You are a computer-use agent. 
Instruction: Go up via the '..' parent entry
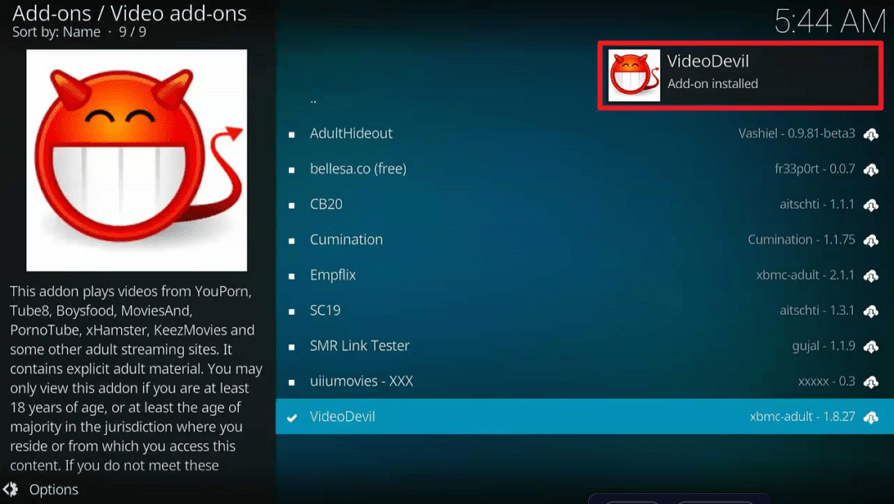click(x=313, y=101)
